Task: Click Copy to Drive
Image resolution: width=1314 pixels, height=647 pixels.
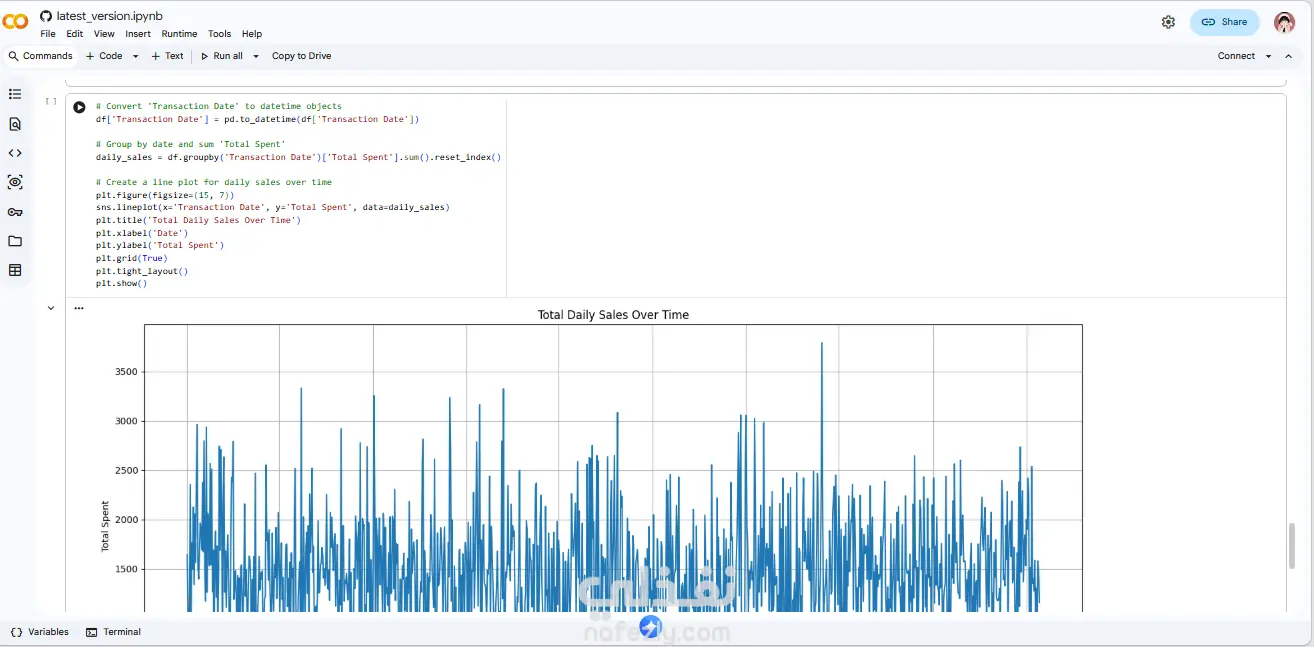Action: pos(301,56)
